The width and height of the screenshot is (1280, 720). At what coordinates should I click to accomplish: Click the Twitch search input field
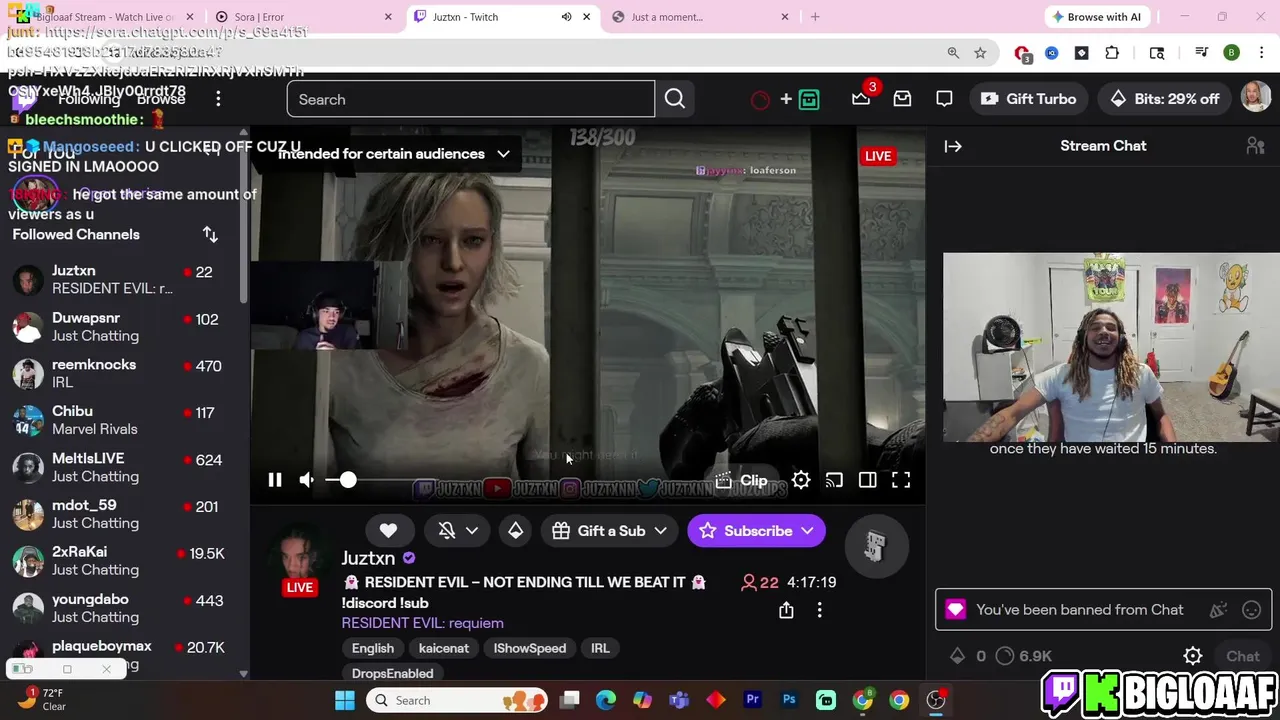(471, 99)
